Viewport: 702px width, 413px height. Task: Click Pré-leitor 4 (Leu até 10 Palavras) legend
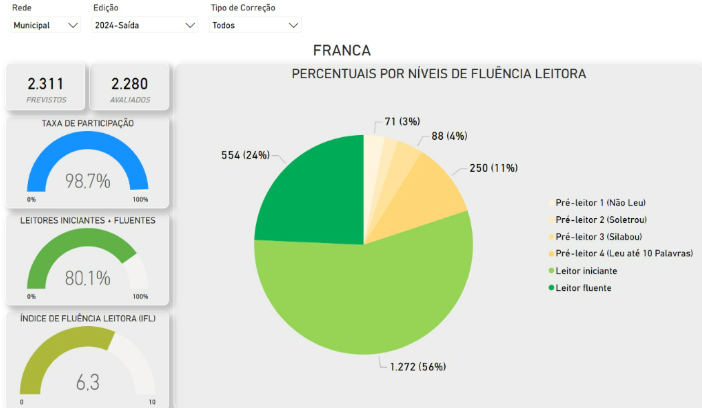tap(623, 253)
